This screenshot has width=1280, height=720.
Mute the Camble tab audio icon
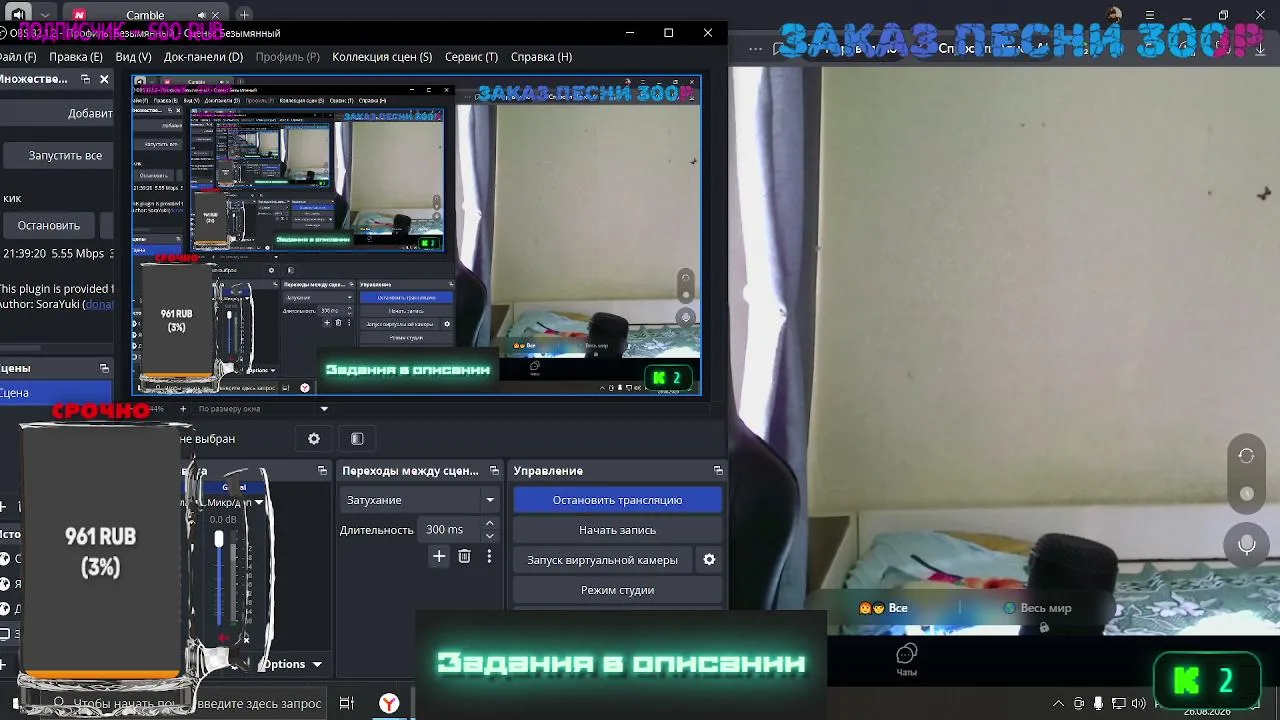[201, 16]
